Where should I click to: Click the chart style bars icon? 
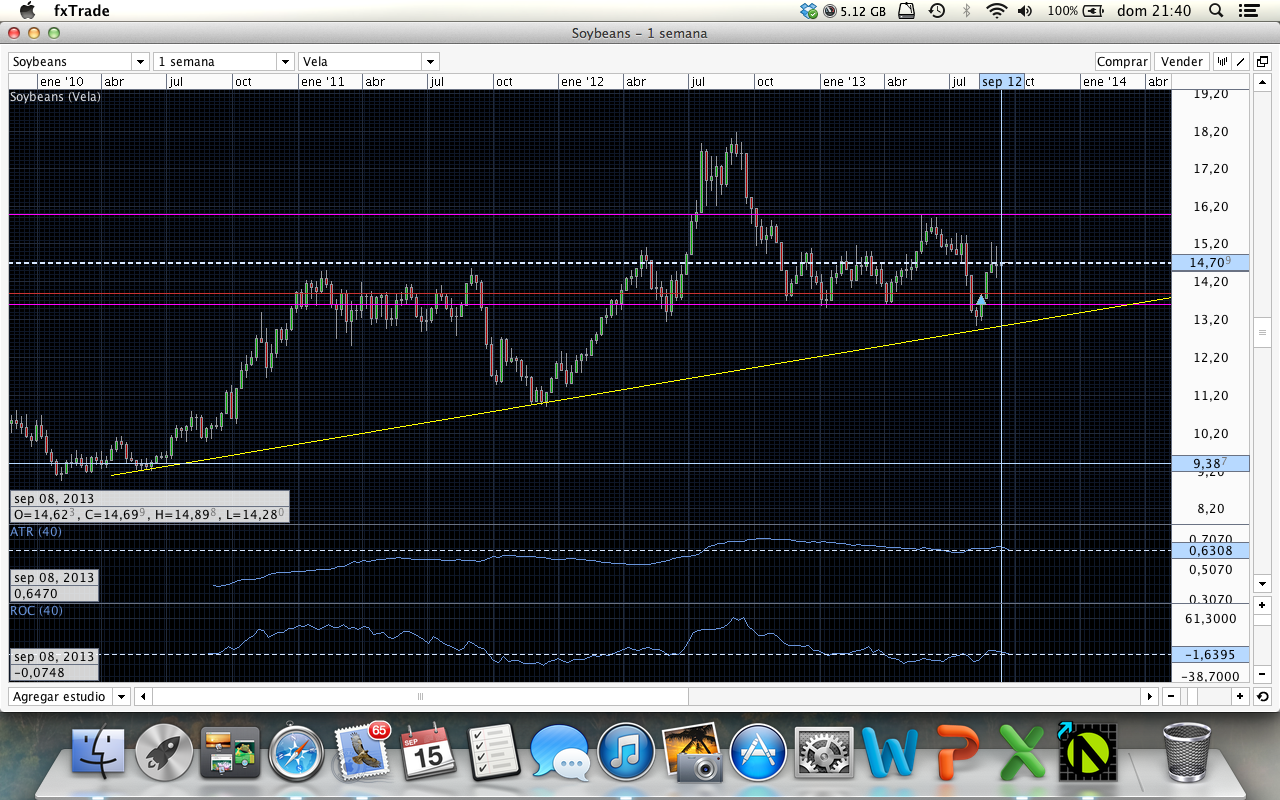click(x=1222, y=62)
